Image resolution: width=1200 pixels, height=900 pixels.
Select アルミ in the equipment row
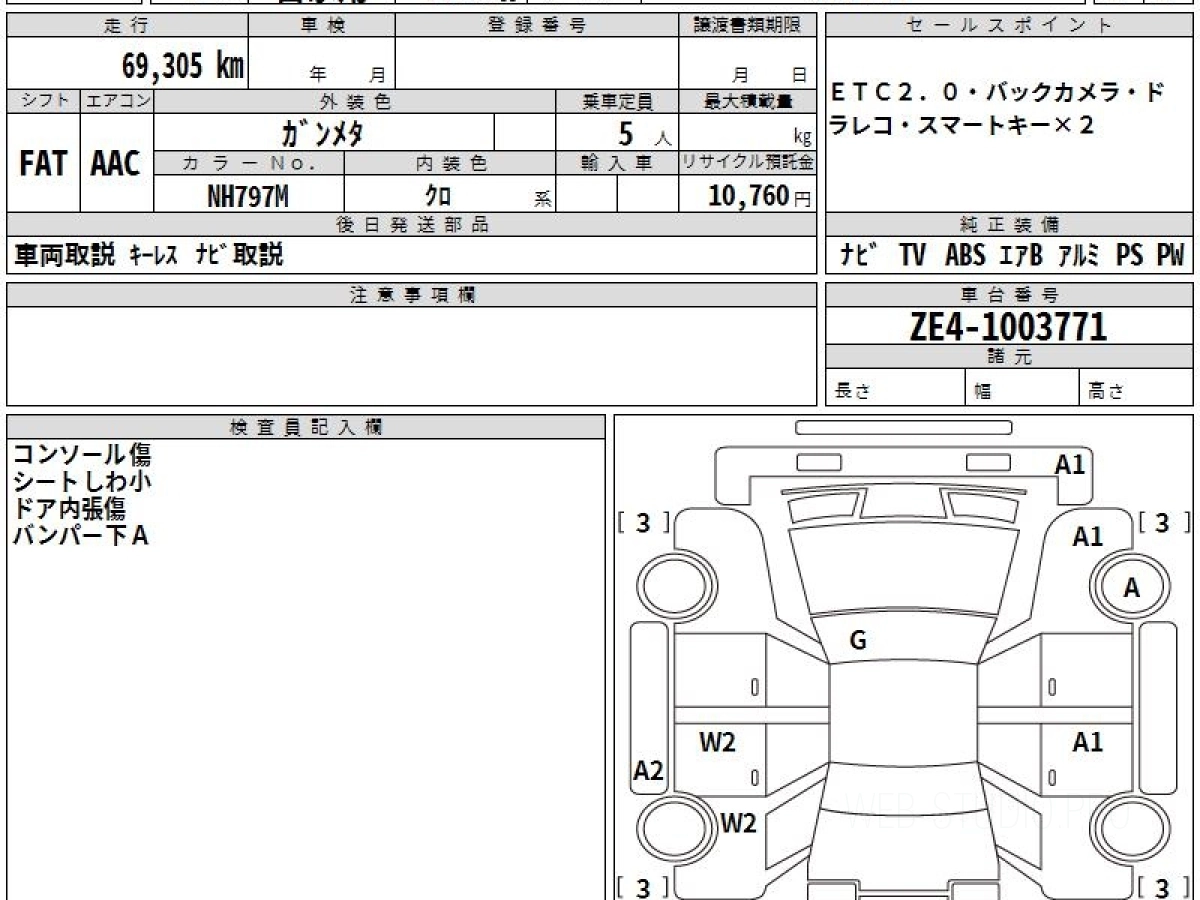pyautogui.click(x=1078, y=255)
